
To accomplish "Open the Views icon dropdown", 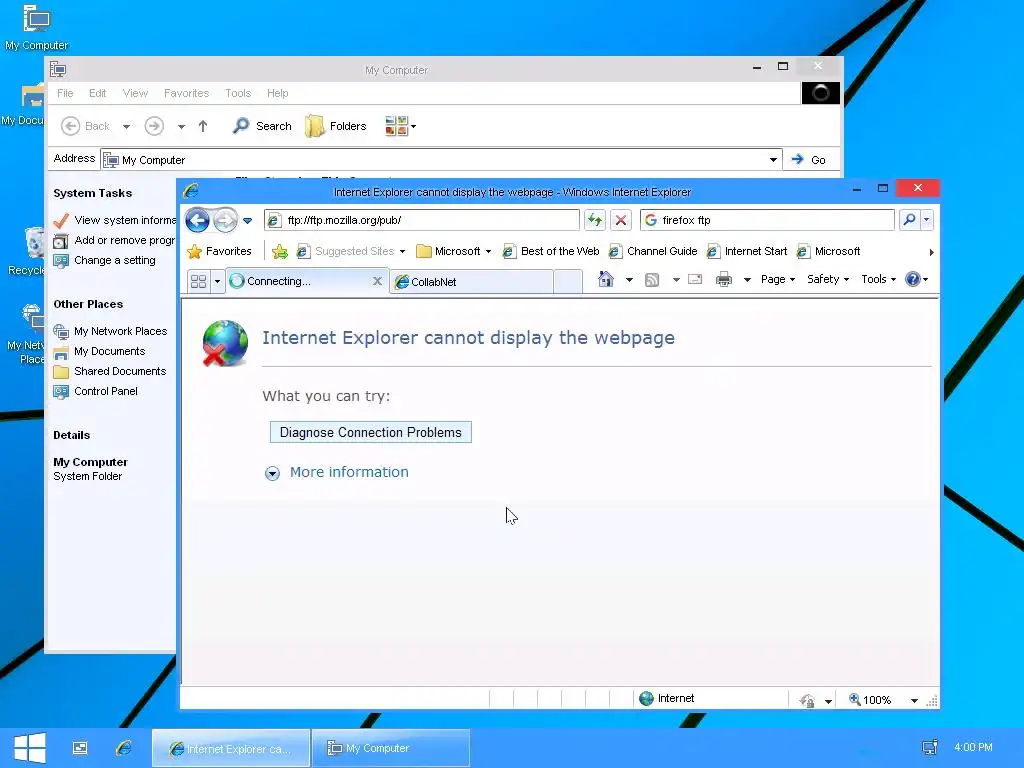I will (x=400, y=126).
